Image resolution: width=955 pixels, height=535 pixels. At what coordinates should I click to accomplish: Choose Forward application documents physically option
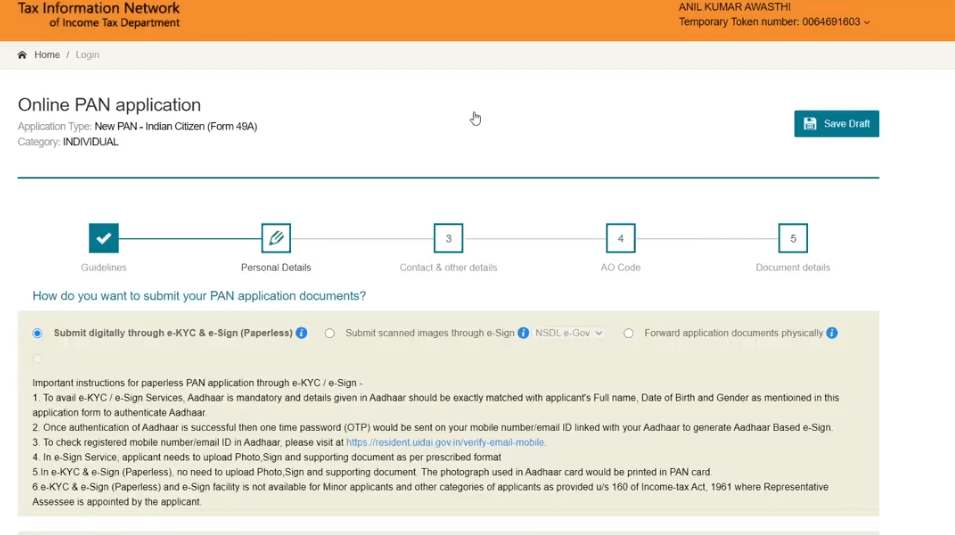[629, 333]
